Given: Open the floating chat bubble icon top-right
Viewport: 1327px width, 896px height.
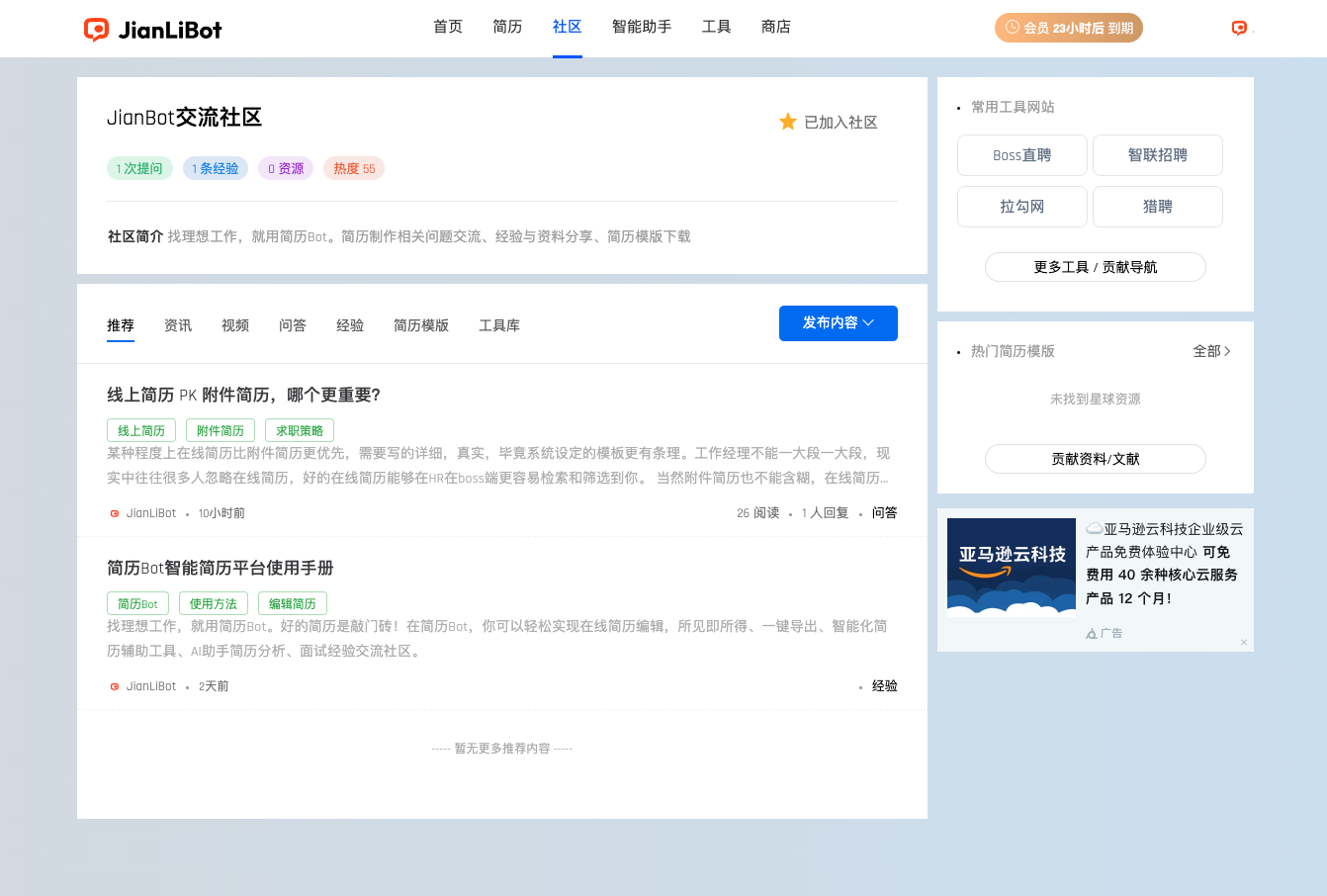Looking at the screenshot, I should coord(1239,27).
